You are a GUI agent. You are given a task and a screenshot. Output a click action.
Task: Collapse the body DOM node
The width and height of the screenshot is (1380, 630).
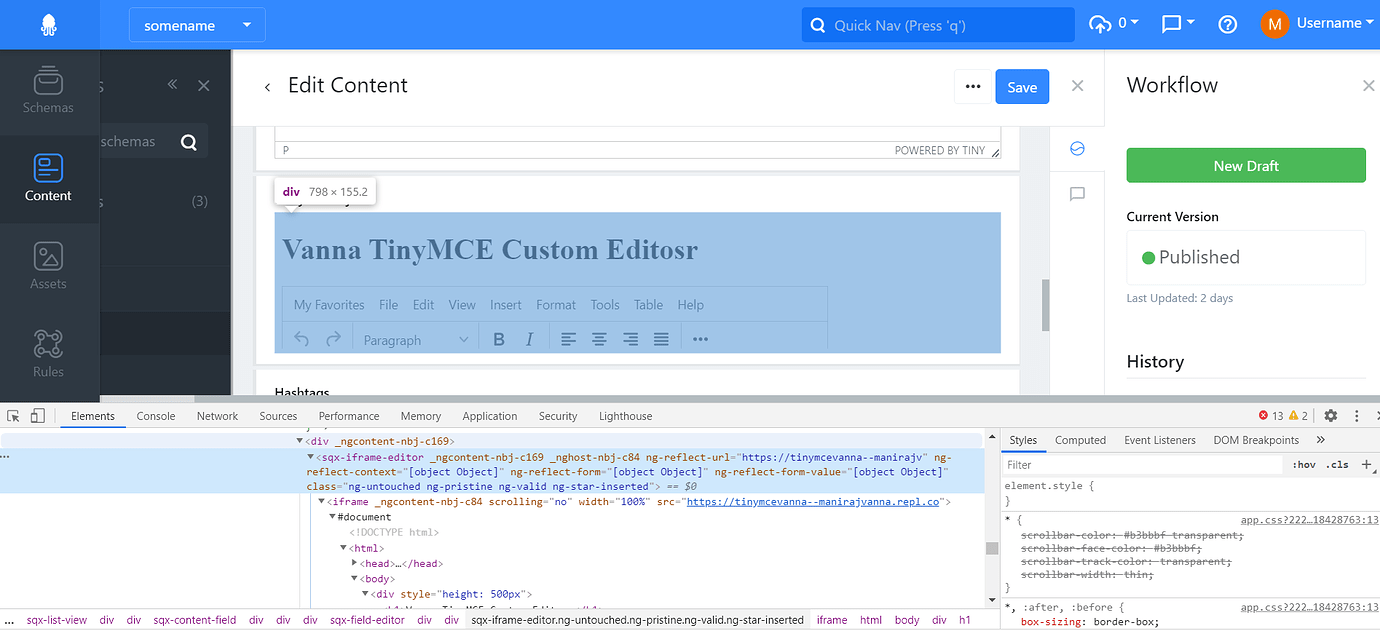354,579
